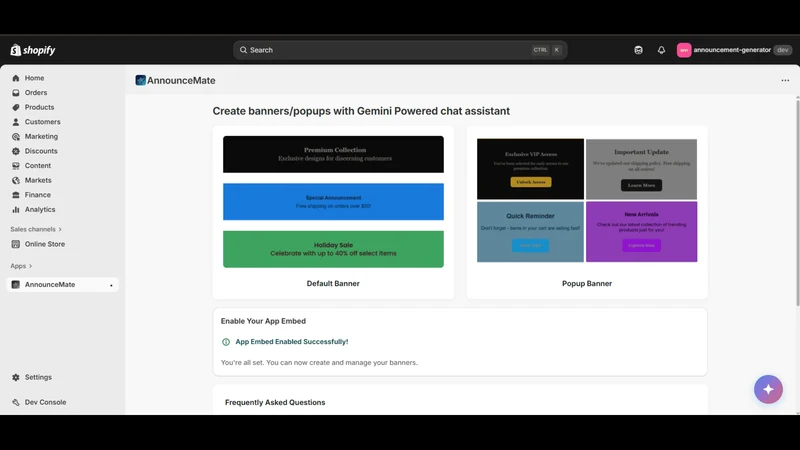800x450 pixels.
Task: Expand the Sales channels section
Action: [x=36, y=229]
